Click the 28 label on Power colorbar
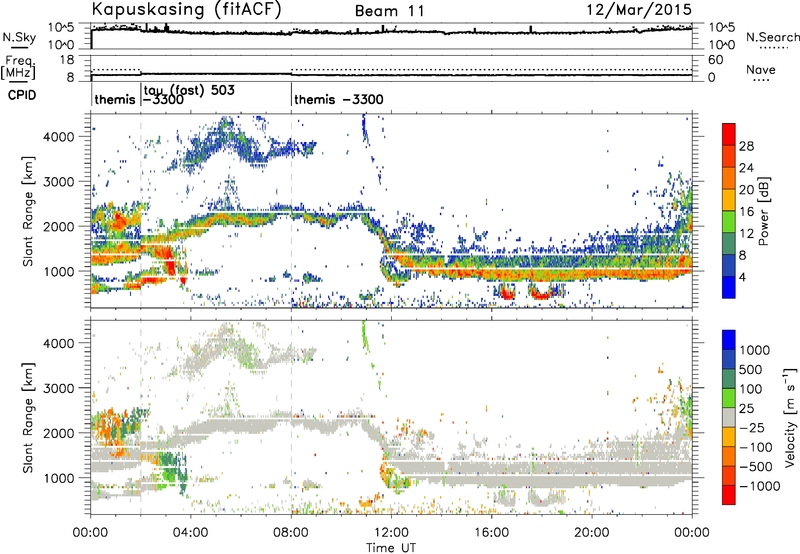This screenshot has width=800, height=554. tap(746, 146)
